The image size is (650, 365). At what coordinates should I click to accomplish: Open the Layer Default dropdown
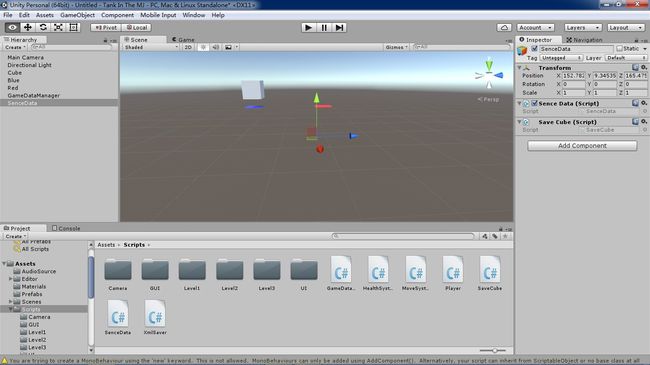(x=626, y=58)
